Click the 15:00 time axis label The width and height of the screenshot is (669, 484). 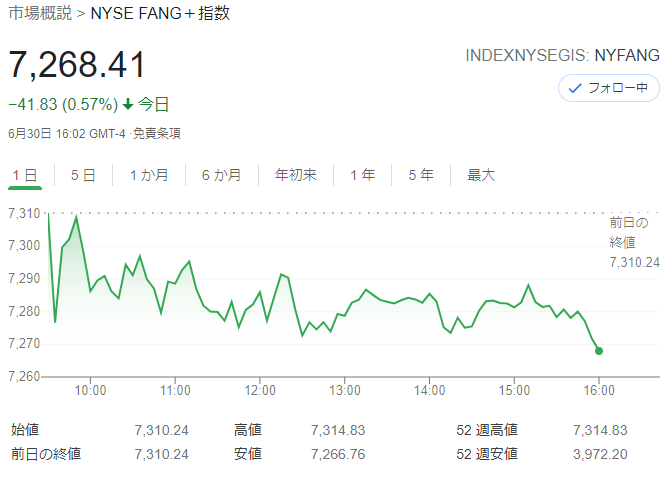514,390
